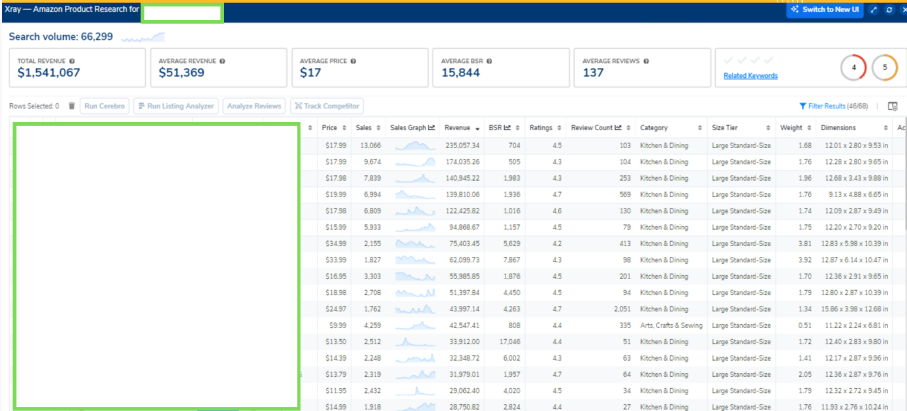Image resolution: width=907 pixels, height=411 pixels.
Task: Open the search volume trend sparkline
Action: click(143, 38)
